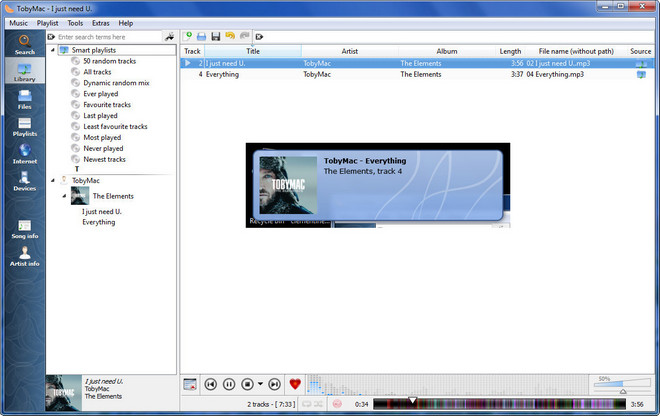Click the analyzer visualization area
The height and width of the screenshot is (416, 660).
(x=447, y=384)
